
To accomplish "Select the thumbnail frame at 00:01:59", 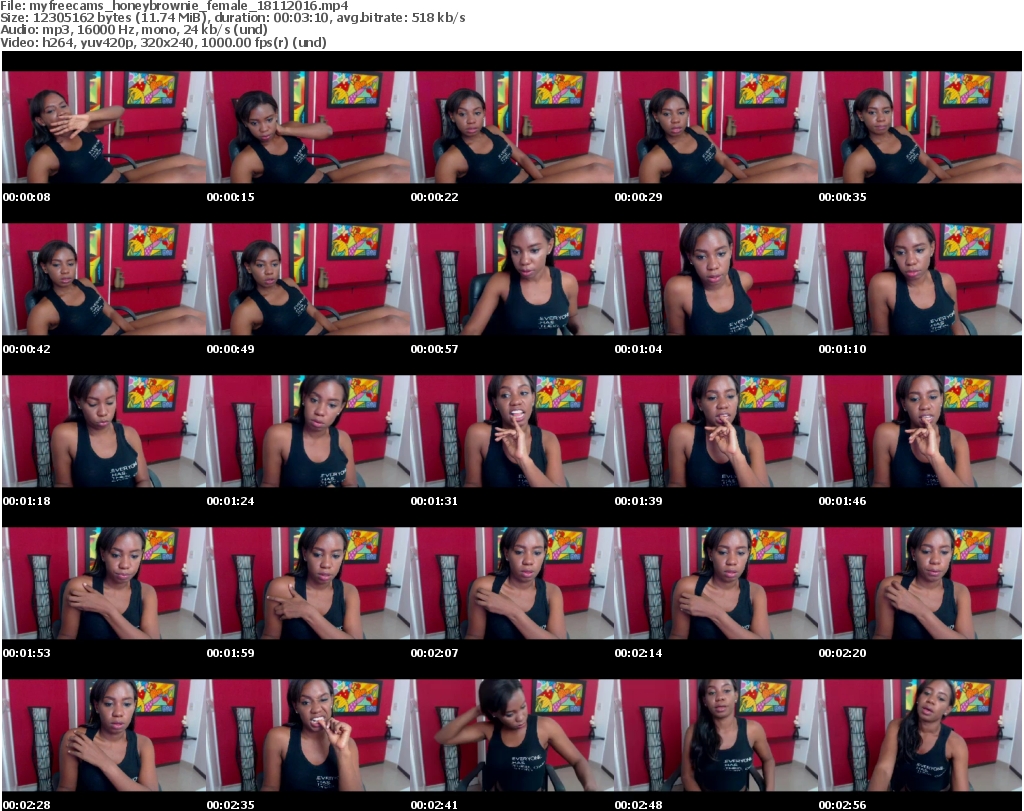I will coord(308,583).
